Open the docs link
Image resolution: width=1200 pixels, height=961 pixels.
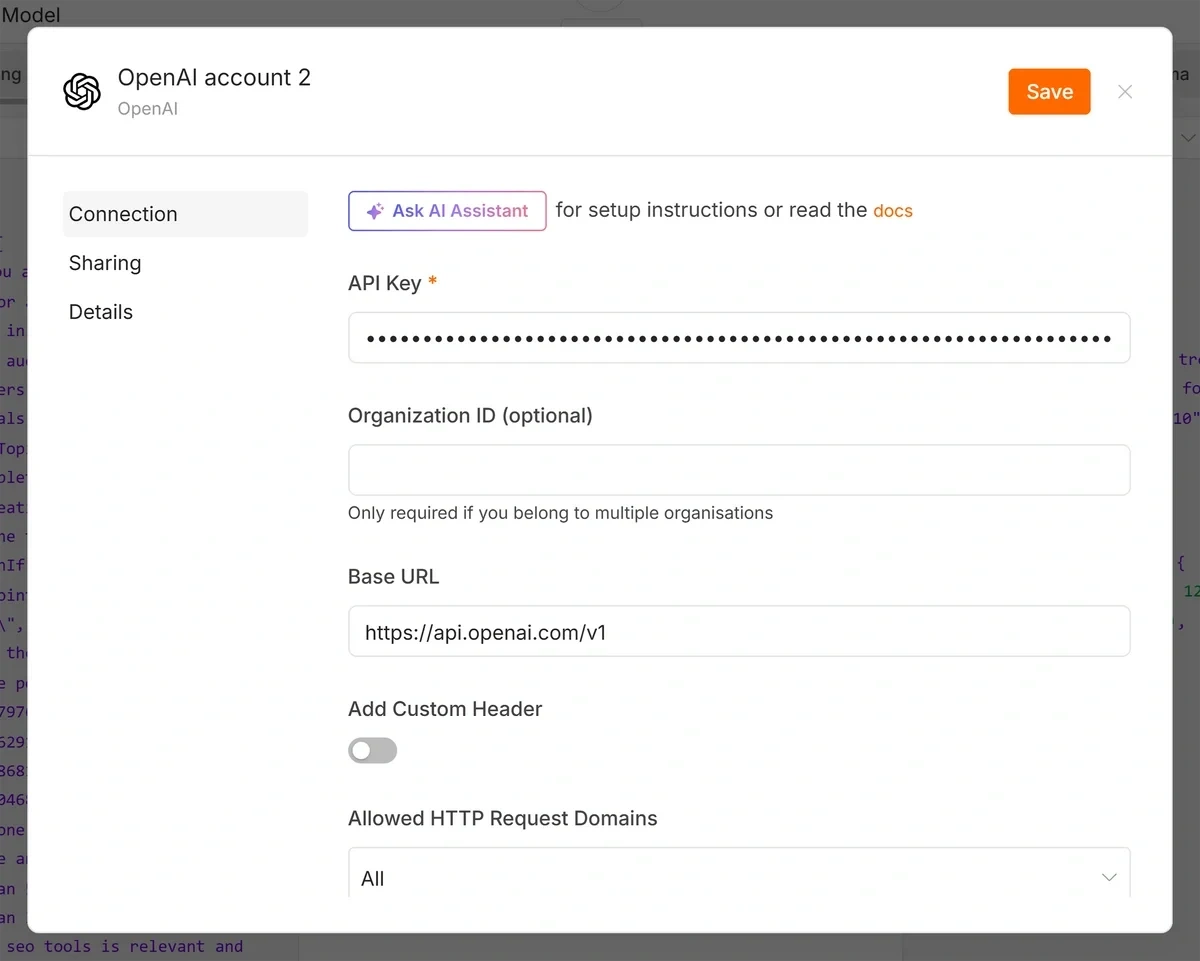(x=893, y=211)
